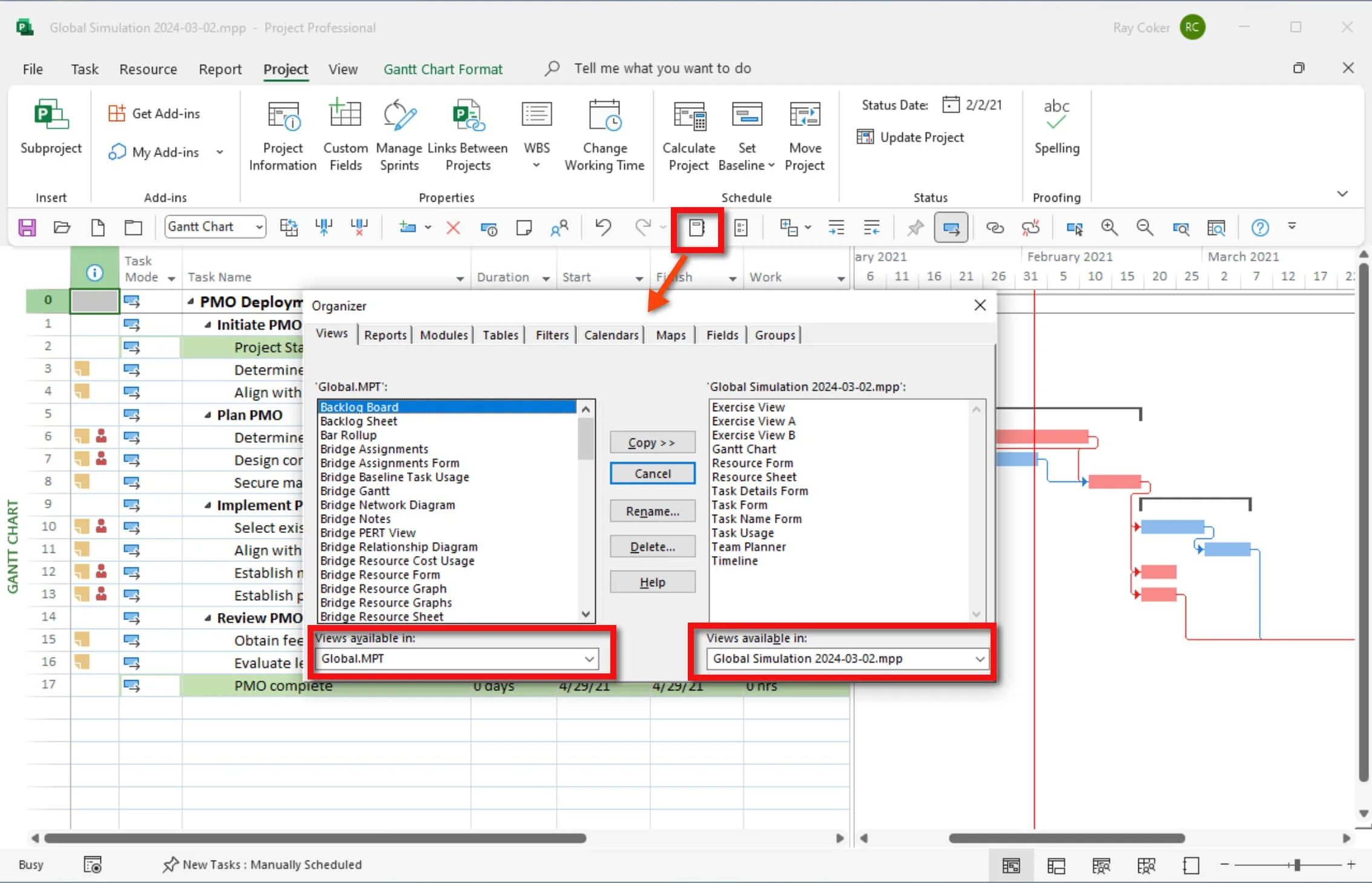Collapse the ribbon with chevron
The width and height of the screenshot is (1372, 883).
coord(1342,193)
